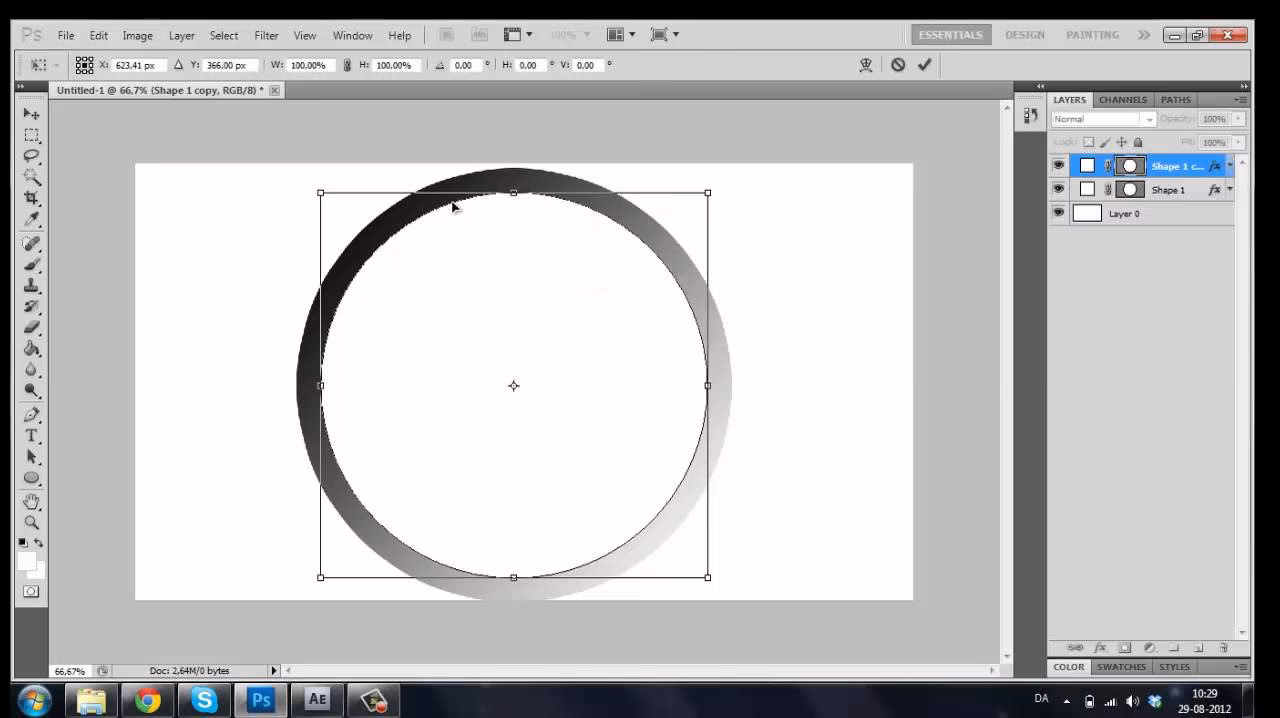Select the Move tool
The image size is (1280, 718).
pos(31,113)
